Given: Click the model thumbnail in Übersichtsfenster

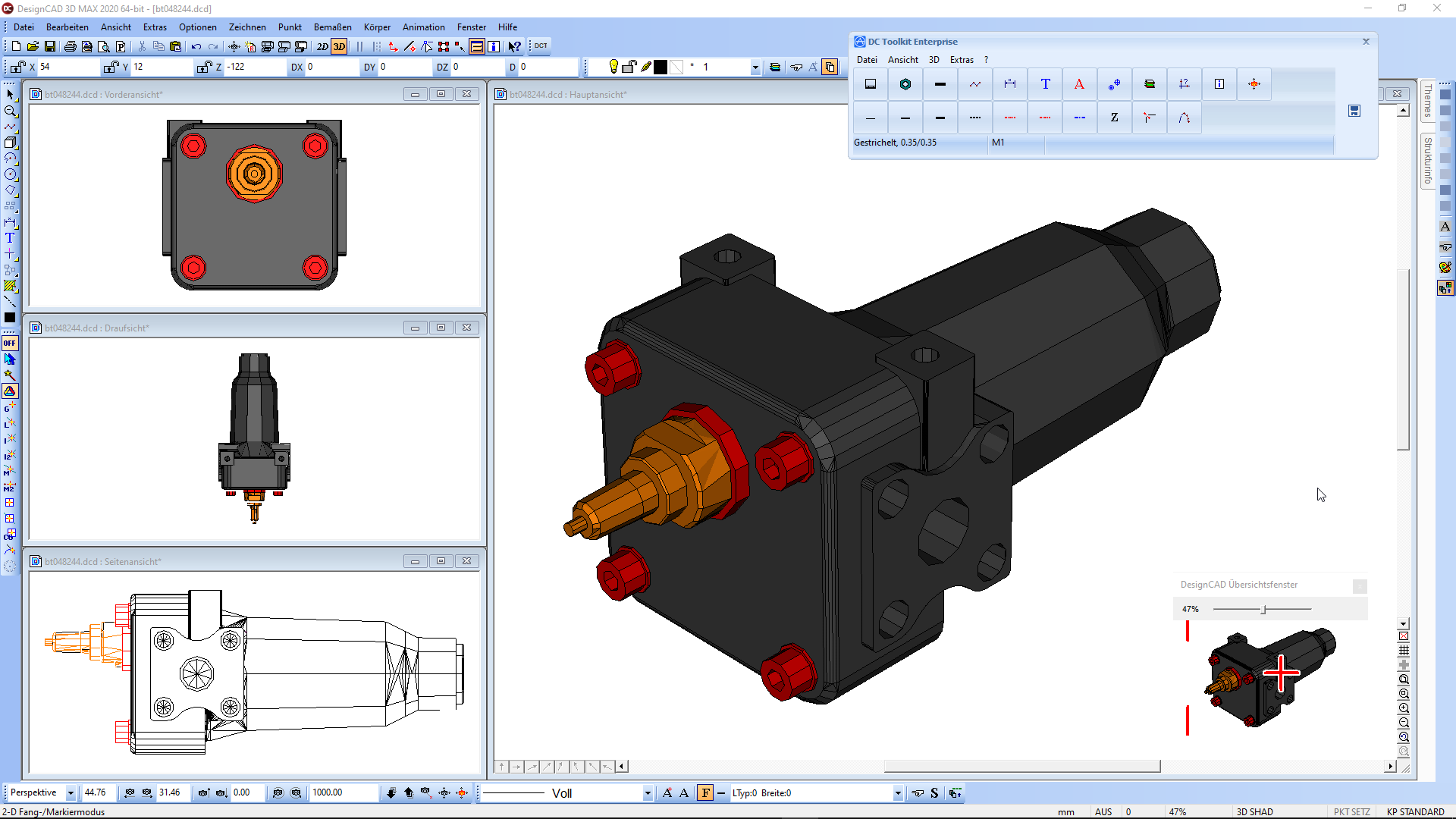Looking at the screenshot, I should coord(1270,677).
